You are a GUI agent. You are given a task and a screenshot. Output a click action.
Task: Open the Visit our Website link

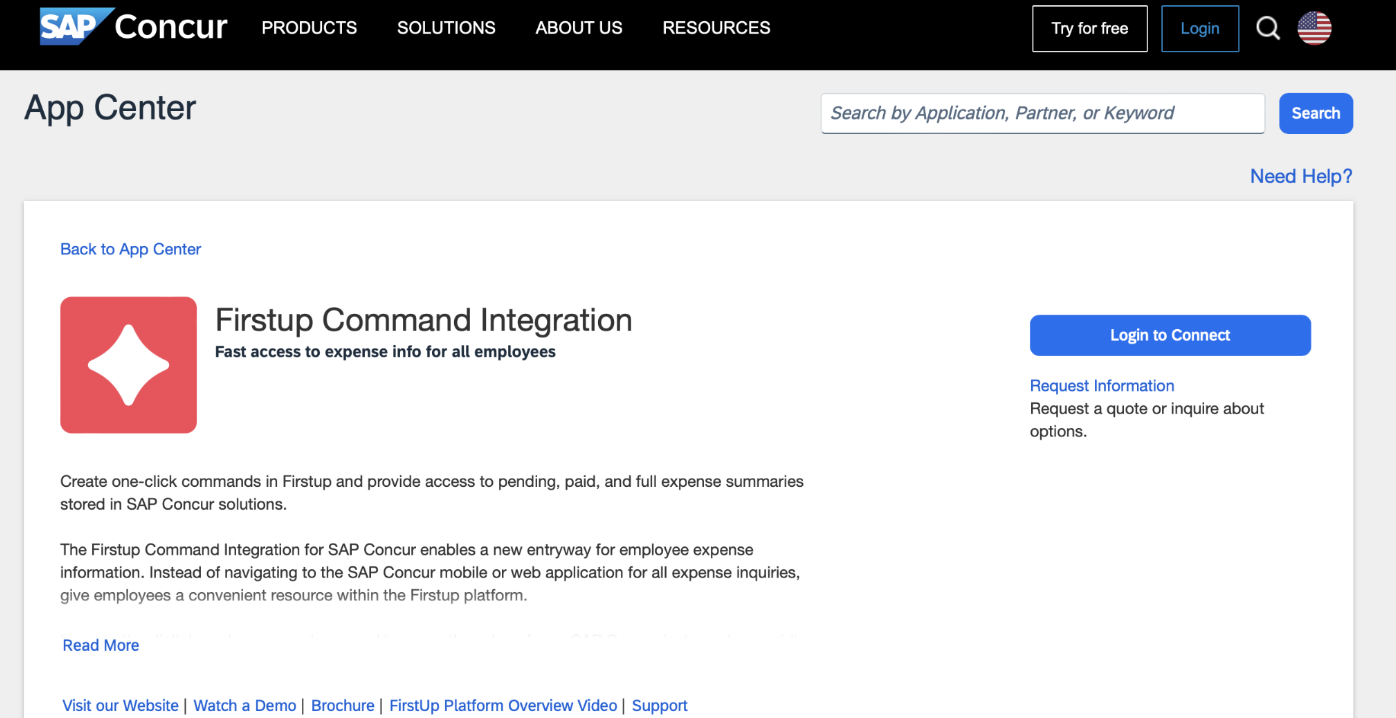pyautogui.click(x=121, y=705)
